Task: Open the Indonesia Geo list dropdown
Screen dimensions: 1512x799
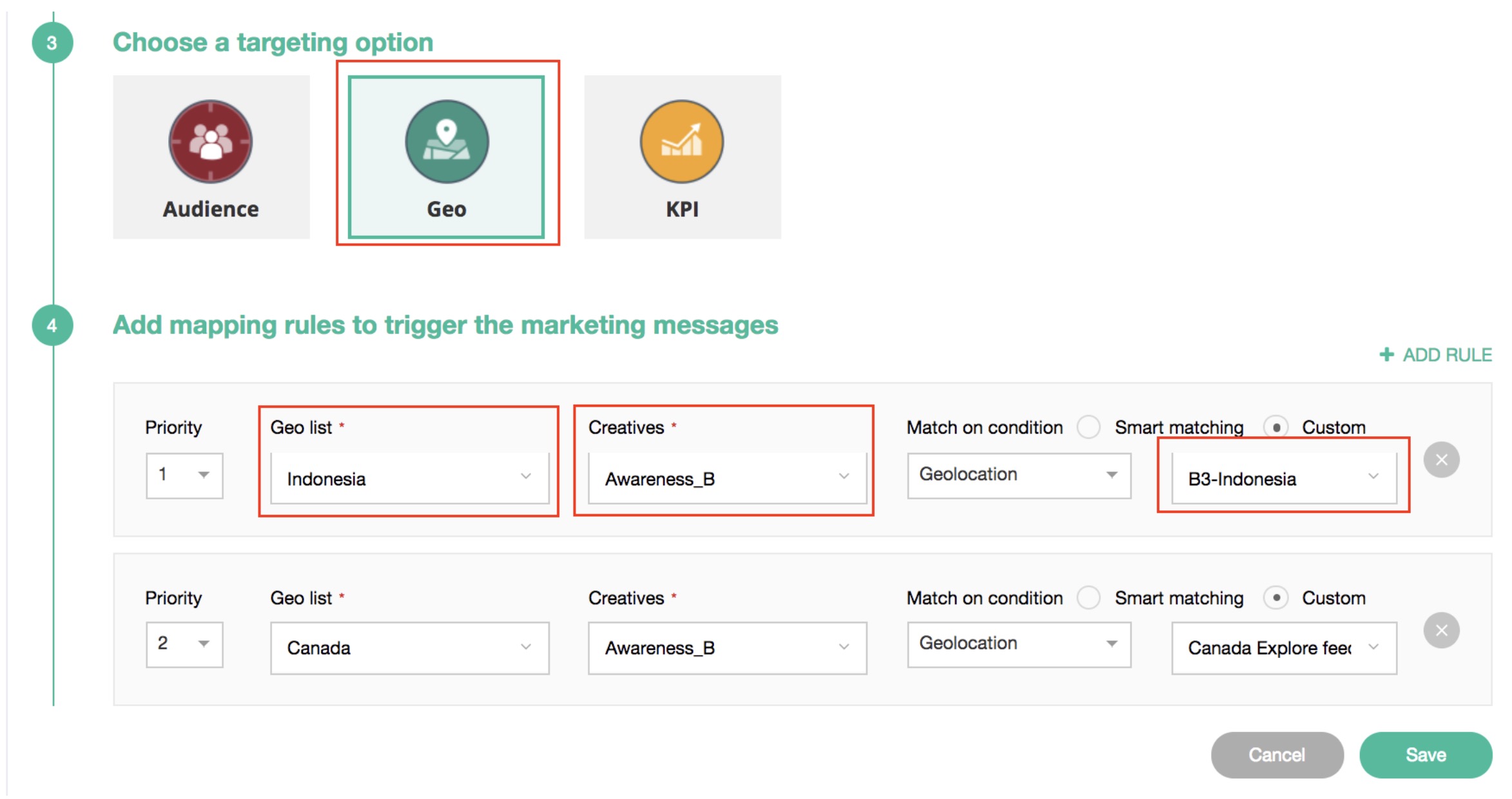Action: coord(409,478)
